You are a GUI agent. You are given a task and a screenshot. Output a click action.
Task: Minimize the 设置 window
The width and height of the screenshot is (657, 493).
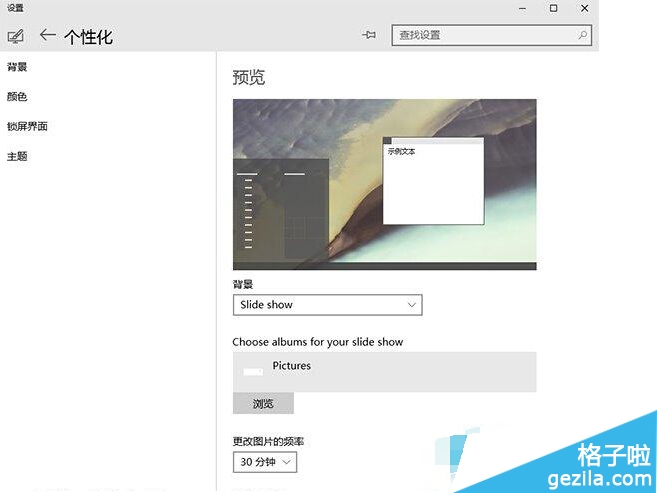pyautogui.click(x=522, y=8)
